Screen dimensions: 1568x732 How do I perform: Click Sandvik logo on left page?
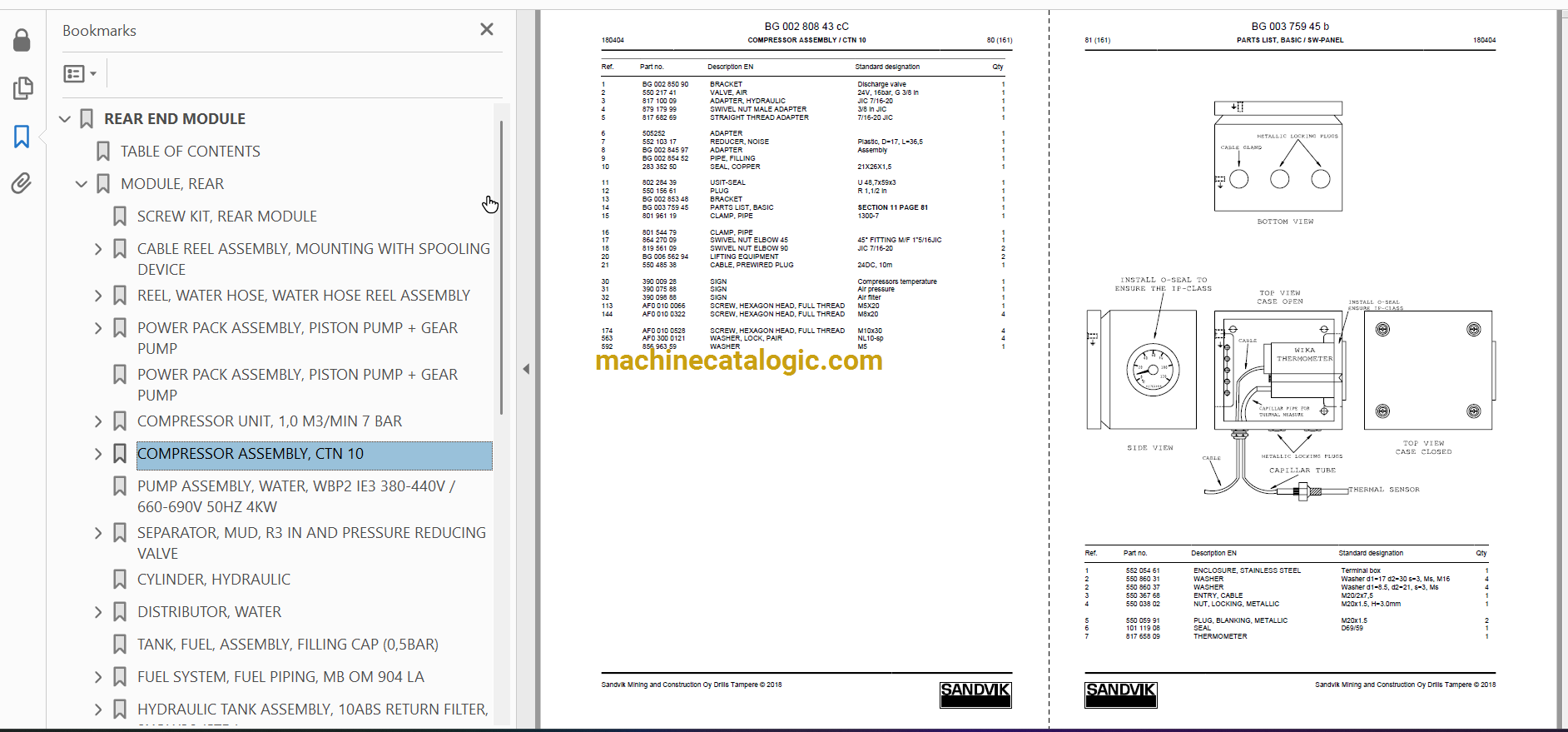click(x=975, y=695)
